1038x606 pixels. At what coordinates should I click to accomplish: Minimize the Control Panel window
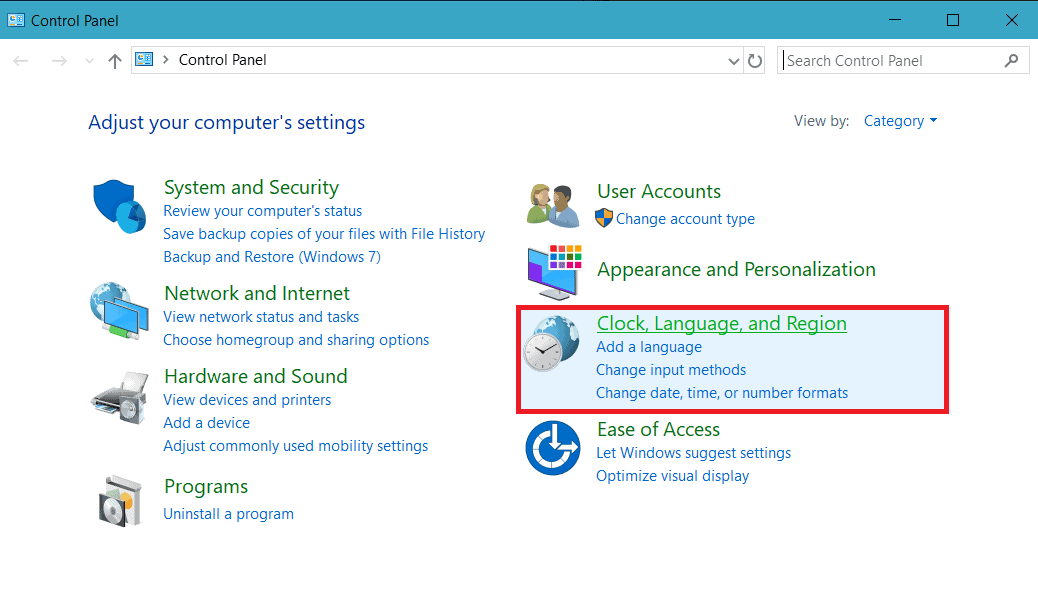pyautogui.click(x=895, y=20)
